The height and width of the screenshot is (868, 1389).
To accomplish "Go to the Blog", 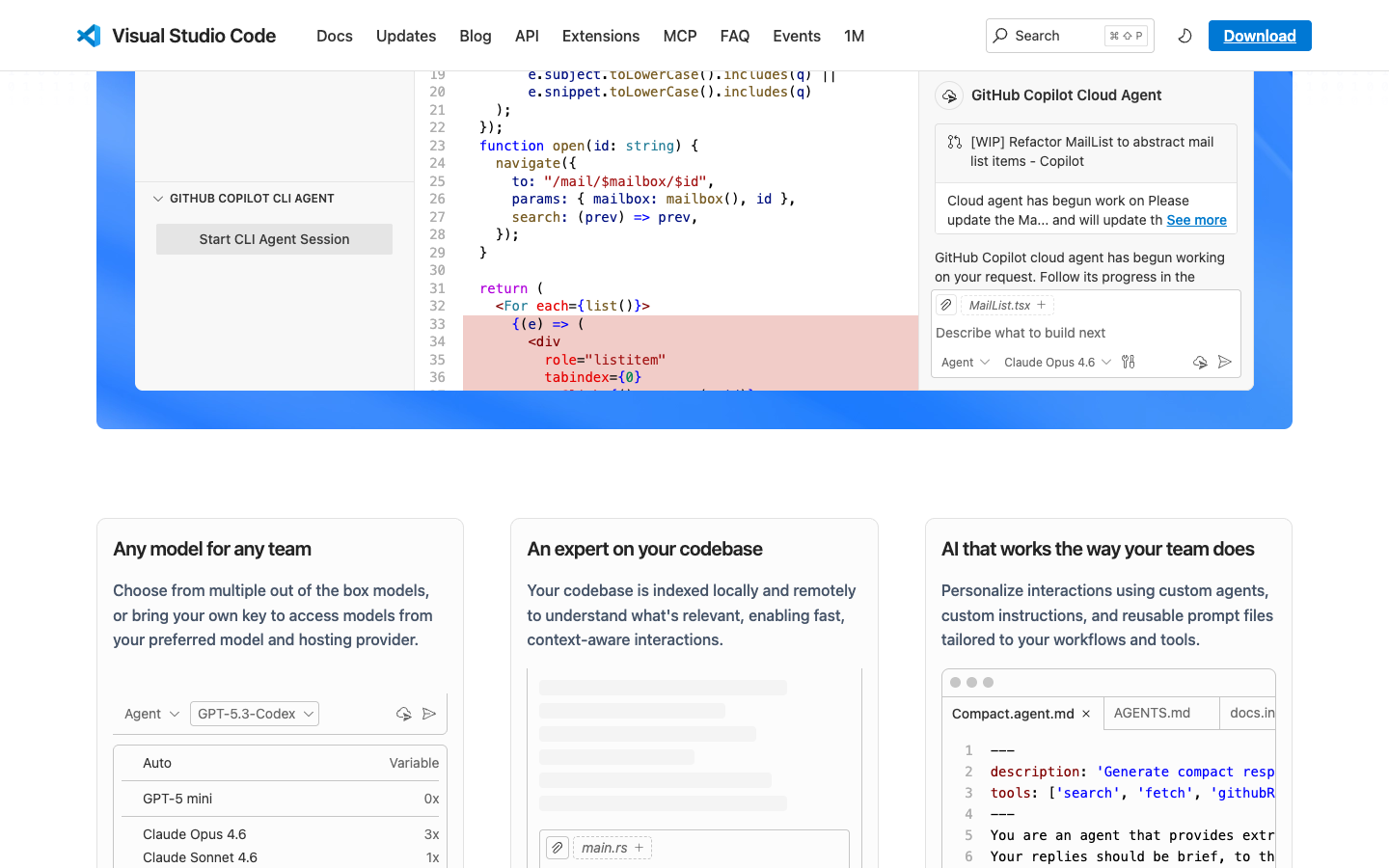I will coord(476,36).
